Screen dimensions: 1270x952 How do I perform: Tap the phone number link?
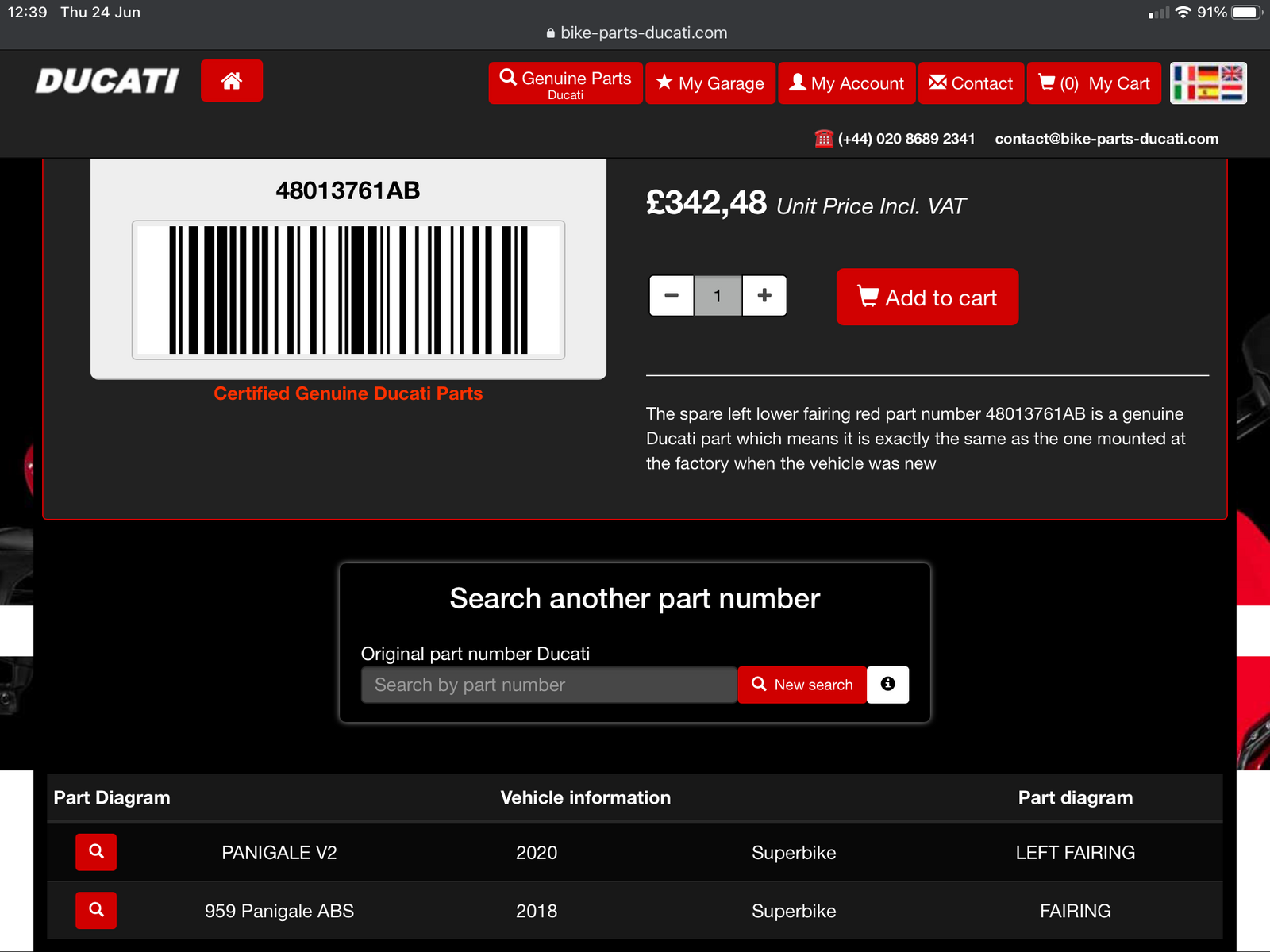906,139
